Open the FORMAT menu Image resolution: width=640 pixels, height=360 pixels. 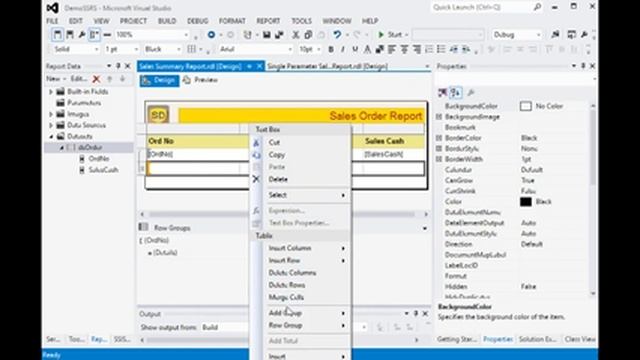[x=232, y=21]
